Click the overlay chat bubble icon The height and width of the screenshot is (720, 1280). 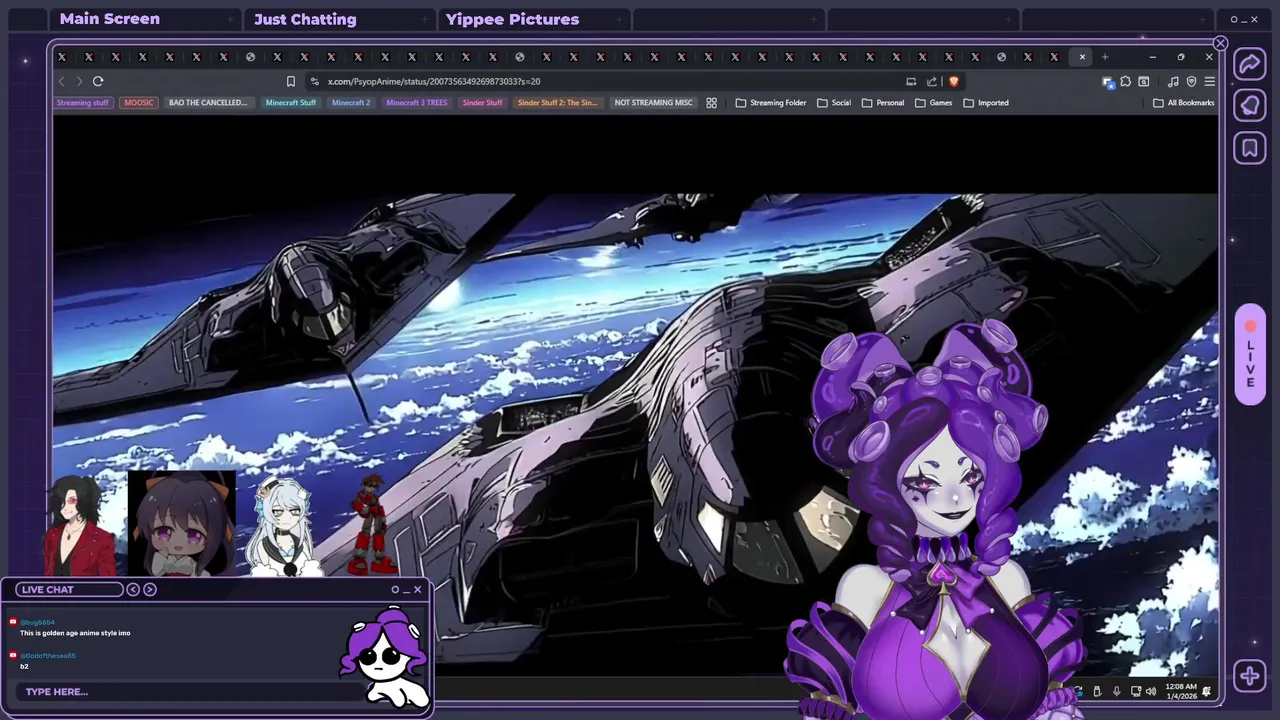[x=1250, y=106]
